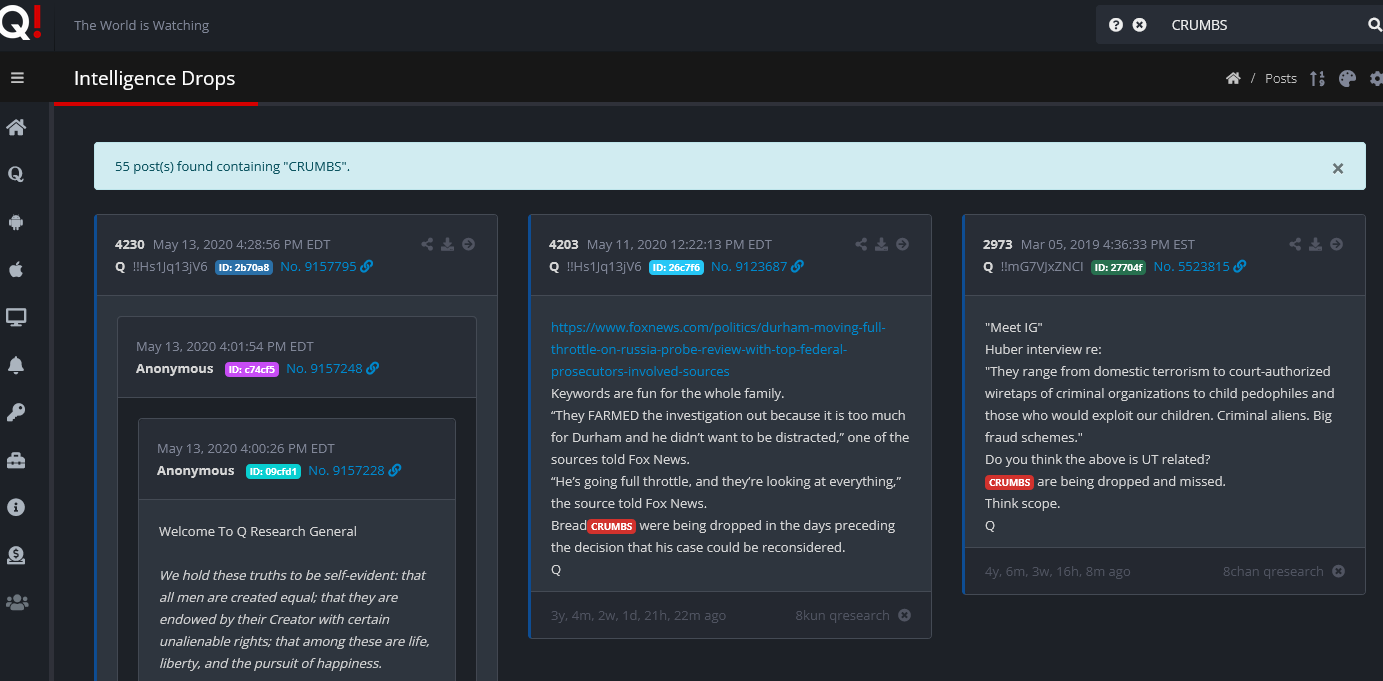Toggle post sort order icon
Image resolution: width=1383 pixels, height=681 pixels.
click(1317, 79)
